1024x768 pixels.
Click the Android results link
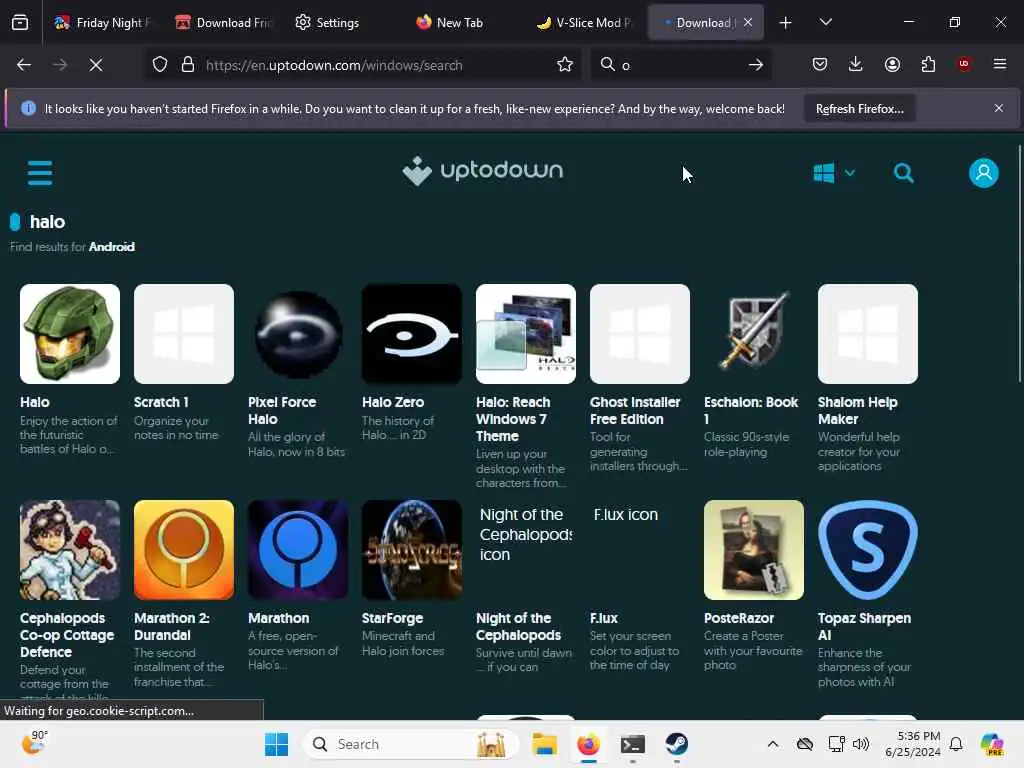(x=112, y=247)
